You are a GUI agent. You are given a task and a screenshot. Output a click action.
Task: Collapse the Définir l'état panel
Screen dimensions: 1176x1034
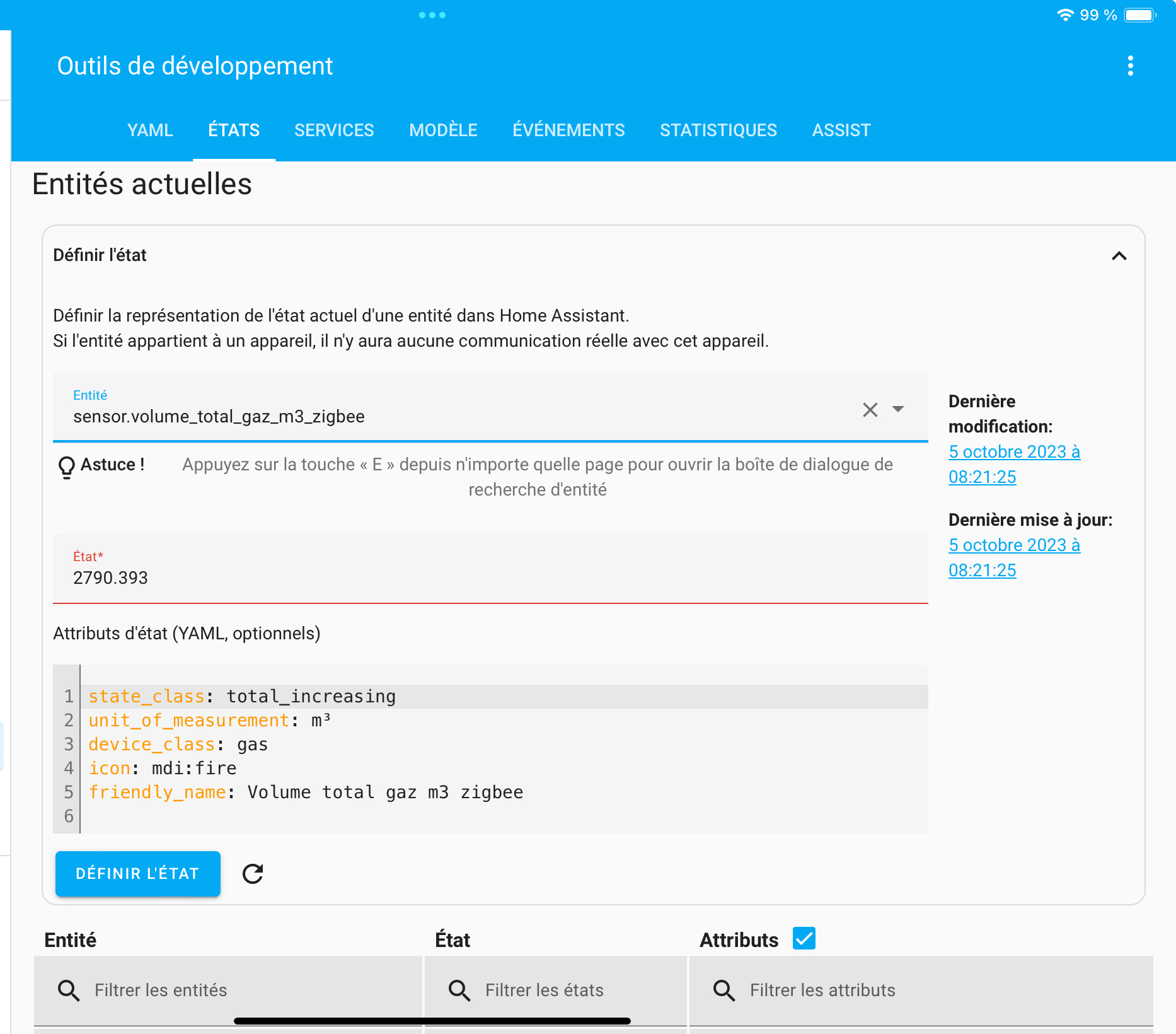(x=1119, y=256)
